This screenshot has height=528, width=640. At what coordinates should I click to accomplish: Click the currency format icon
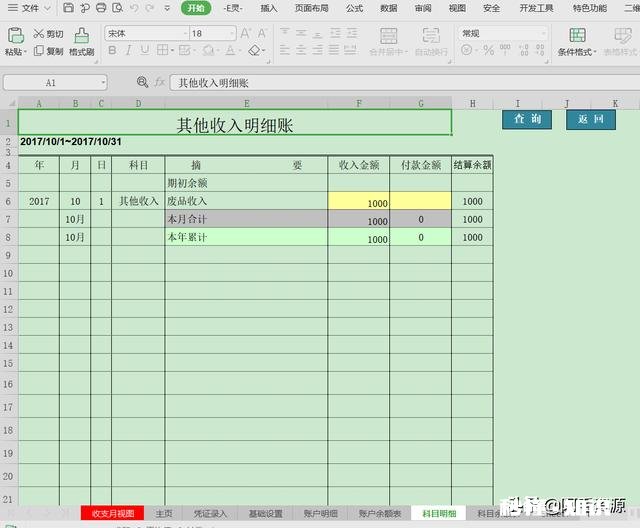(x=467, y=50)
